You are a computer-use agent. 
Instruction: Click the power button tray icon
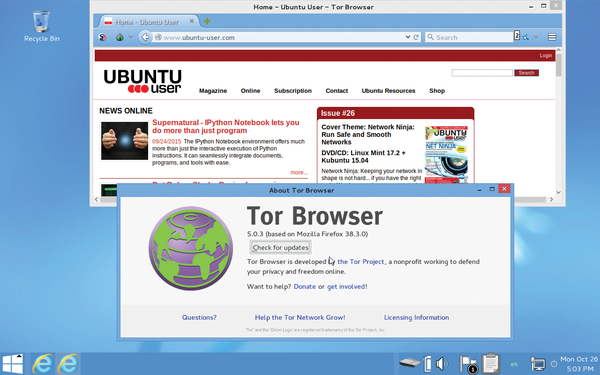coord(553,364)
